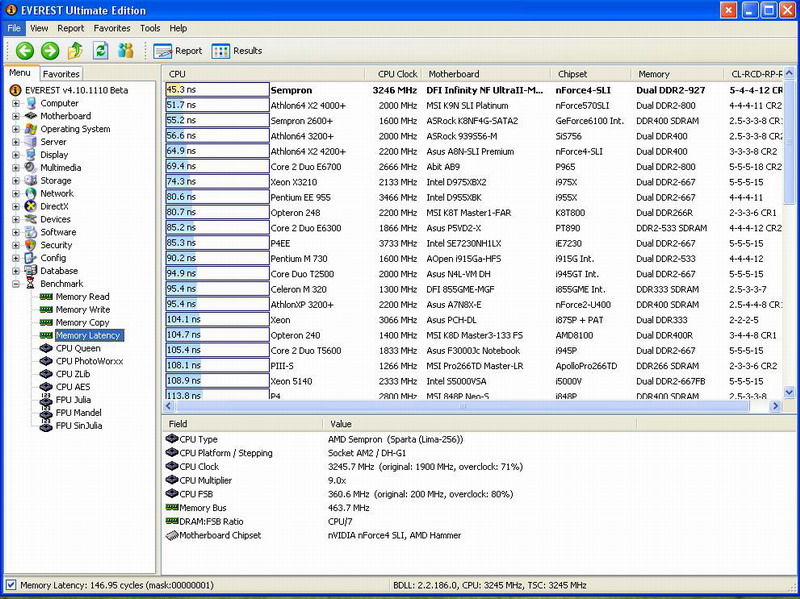Select the CPU ZLib chip icon
800x599 pixels.
46,374
